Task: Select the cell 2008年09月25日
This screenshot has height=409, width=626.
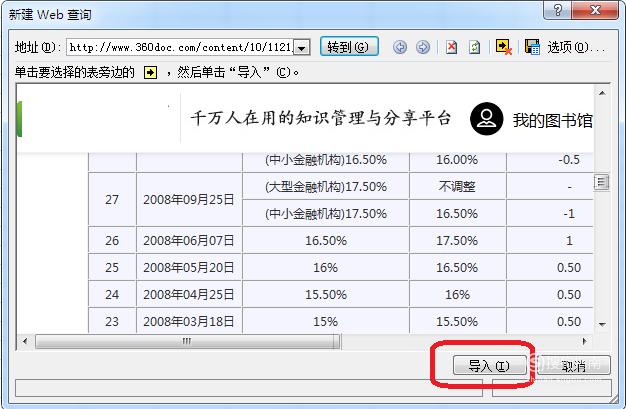Action: 189,199
